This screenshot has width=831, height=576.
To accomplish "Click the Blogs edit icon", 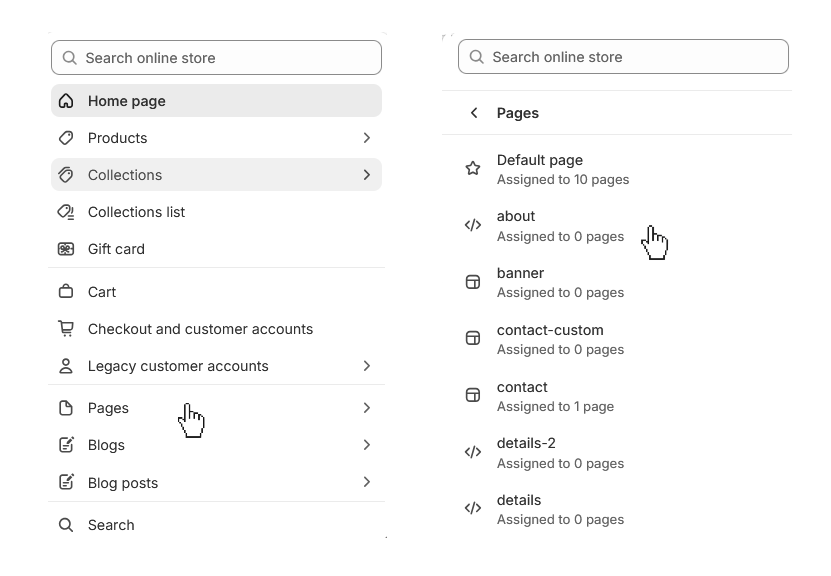I will click(66, 445).
